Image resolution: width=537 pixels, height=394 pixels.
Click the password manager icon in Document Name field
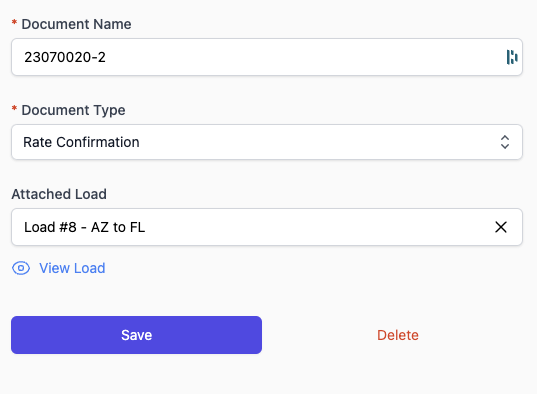(512, 57)
